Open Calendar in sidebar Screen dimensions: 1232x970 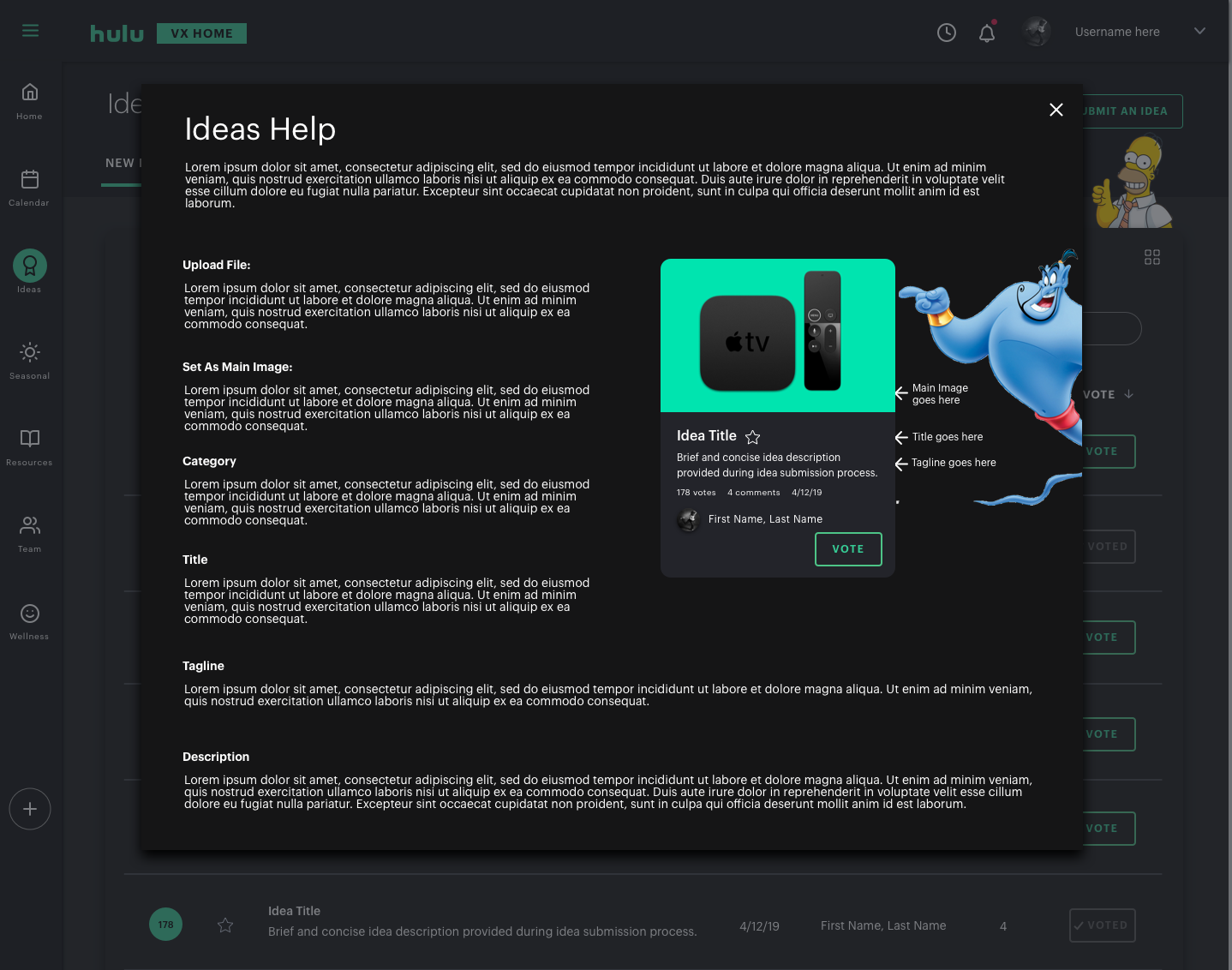tap(30, 188)
